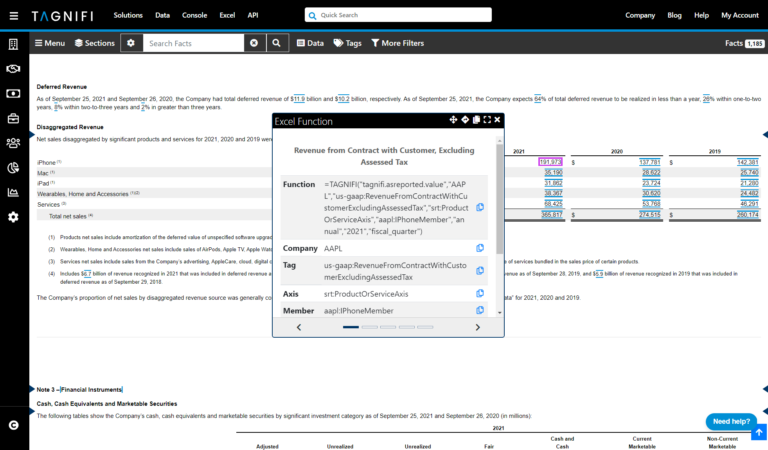Select the total net sales 2021 value 365,817
Image resolution: width=768 pixels, height=450 pixels.
coord(552,214)
